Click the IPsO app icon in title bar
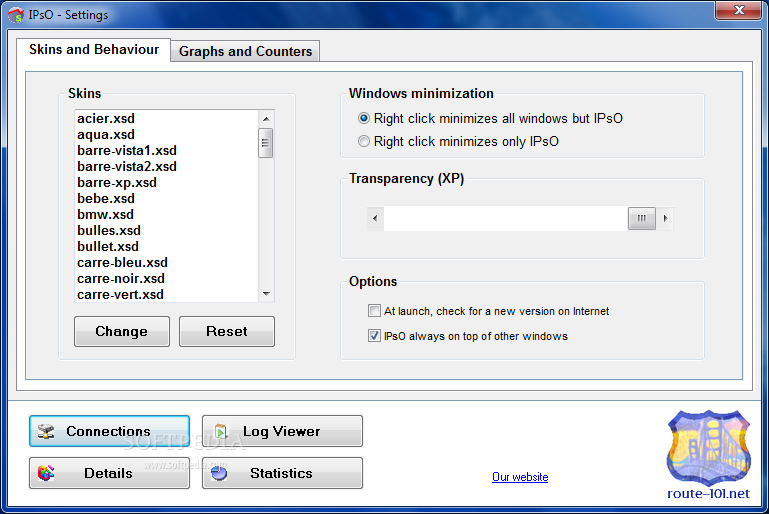 [16, 15]
